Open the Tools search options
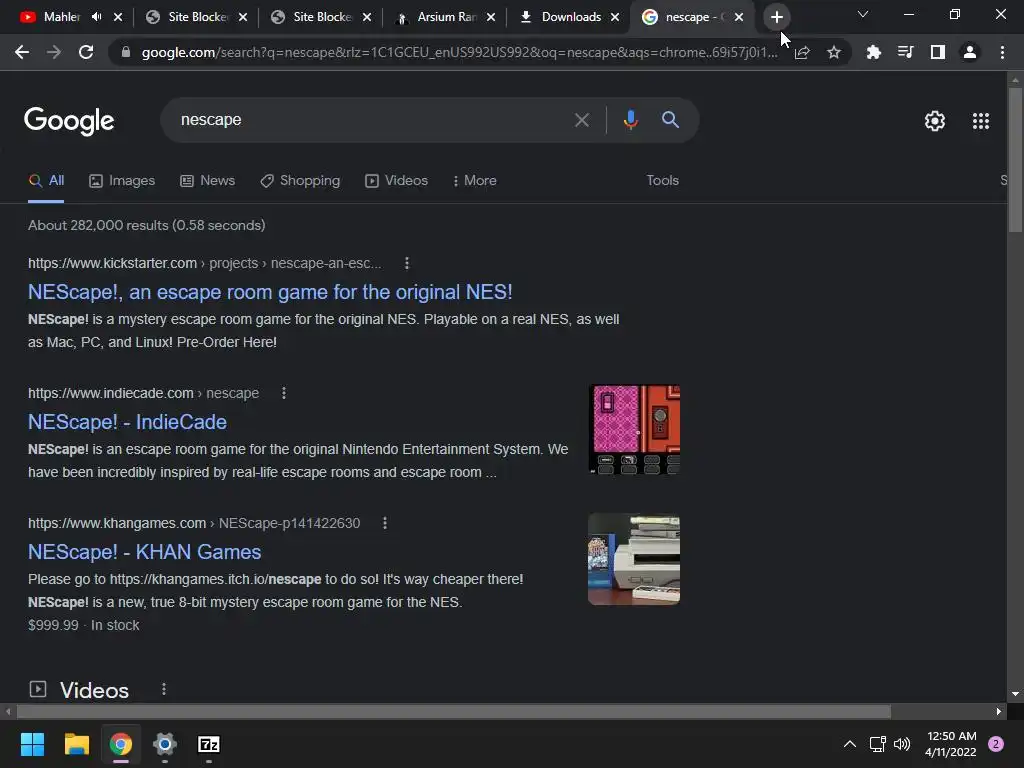Viewport: 1024px width, 768px height. click(x=662, y=181)
